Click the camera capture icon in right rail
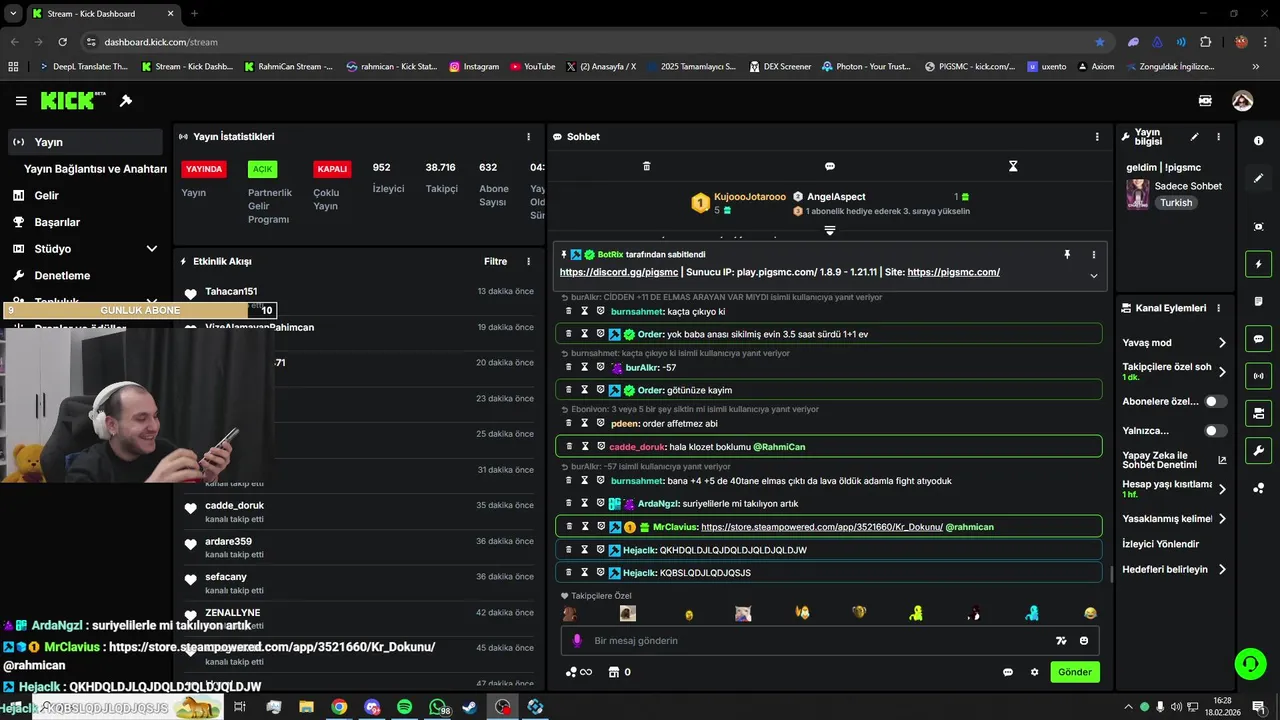This screenshot has height=720, width=1280. click(1258, 227)
